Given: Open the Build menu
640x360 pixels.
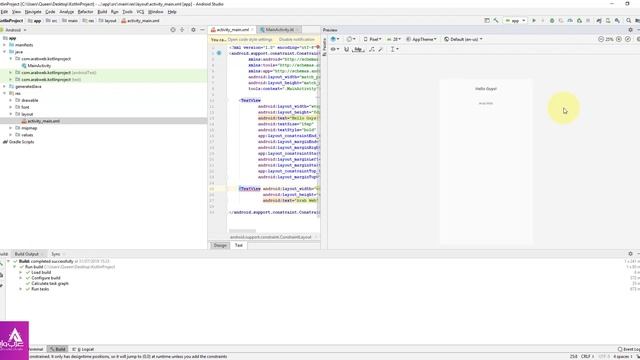Looking at the screenshot, I should [x=102, y=12].
